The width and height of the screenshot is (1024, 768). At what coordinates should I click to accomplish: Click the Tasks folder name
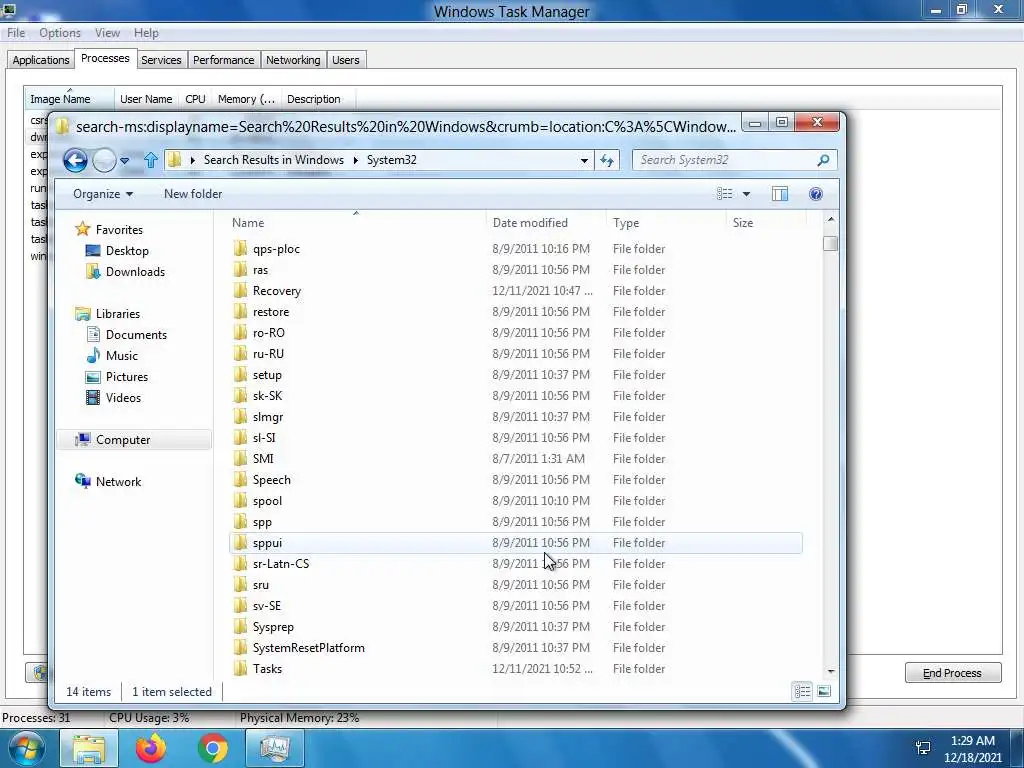coord(267,669)
